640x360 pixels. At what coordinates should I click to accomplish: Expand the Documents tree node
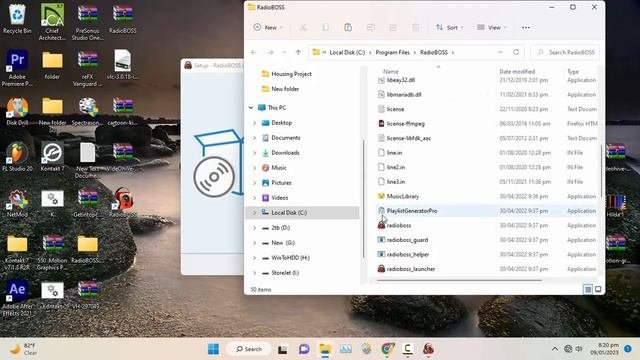click(254, 138)
